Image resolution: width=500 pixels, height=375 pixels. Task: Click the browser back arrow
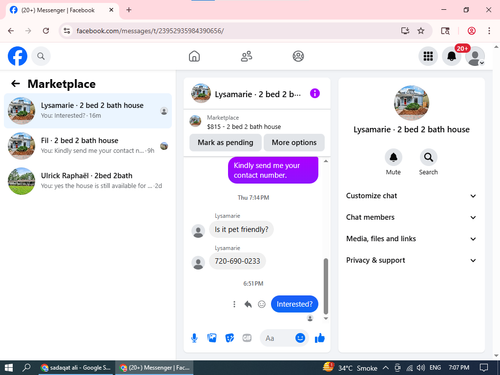pos(11,31)
